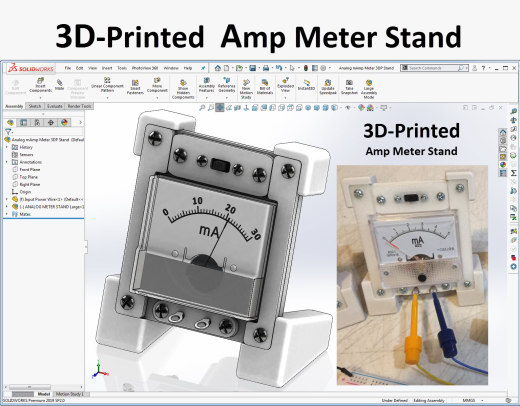Click the Rebuild traffic light icon
Viewport: 520px width, 406px height.
(x=306, y=68)
